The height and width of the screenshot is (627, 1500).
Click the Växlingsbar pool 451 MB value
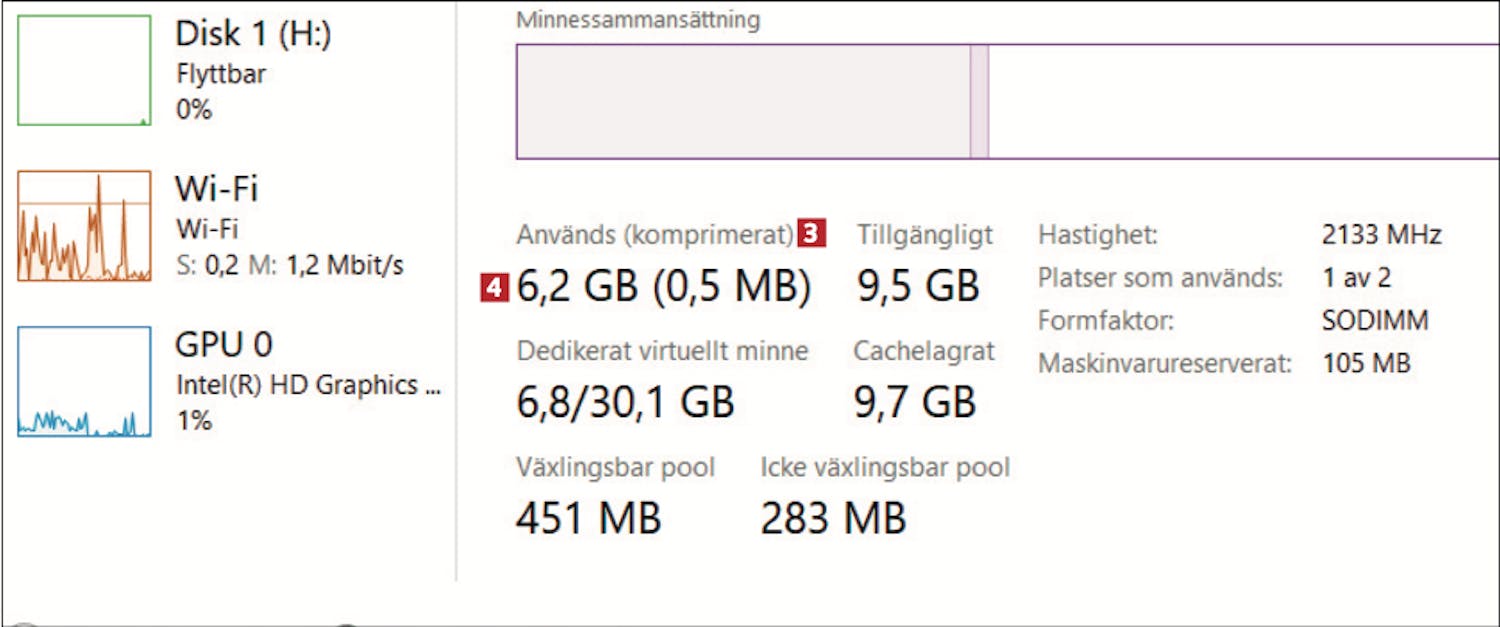588,518
